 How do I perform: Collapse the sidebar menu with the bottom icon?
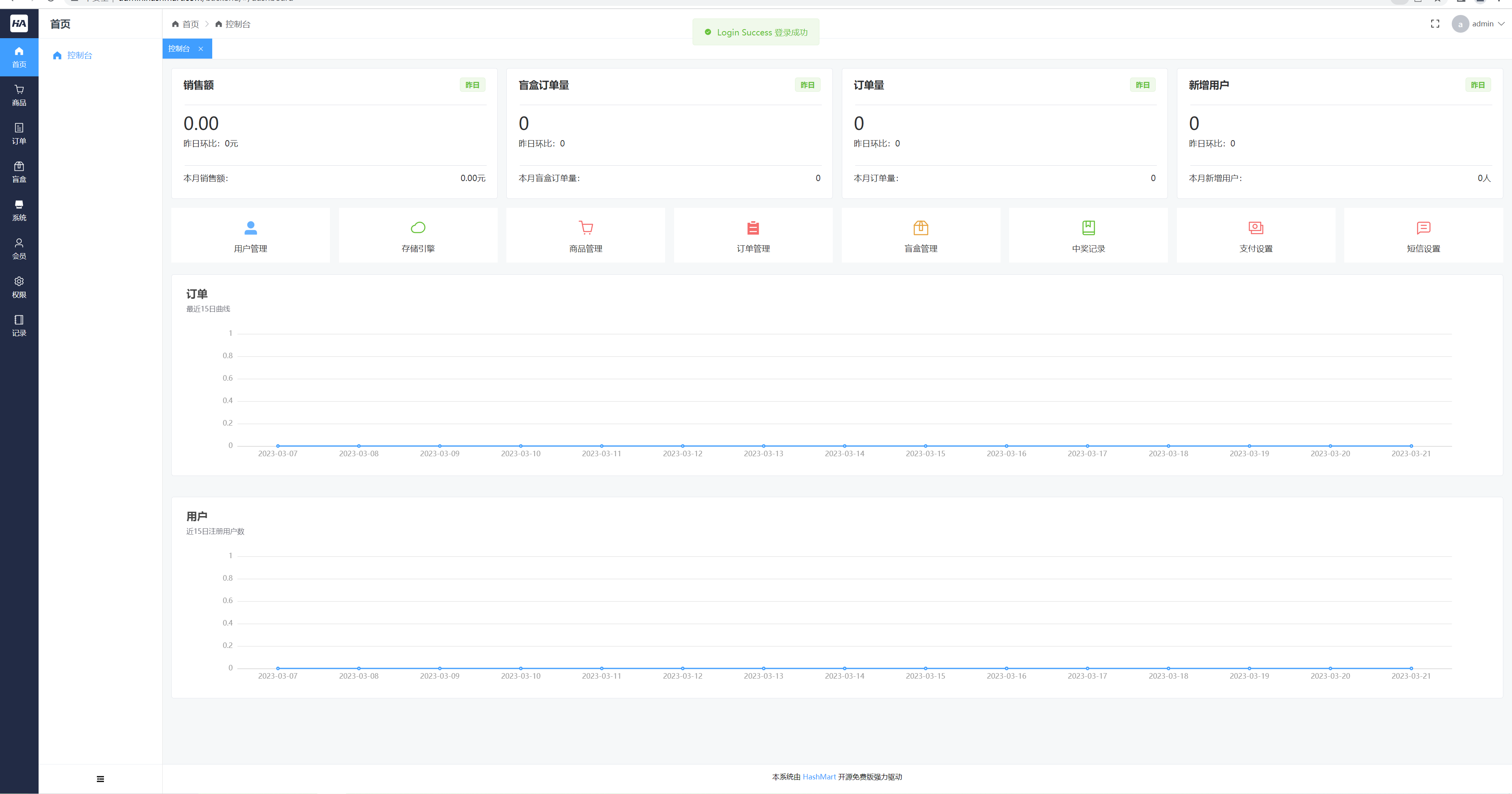tap(100, 779)
